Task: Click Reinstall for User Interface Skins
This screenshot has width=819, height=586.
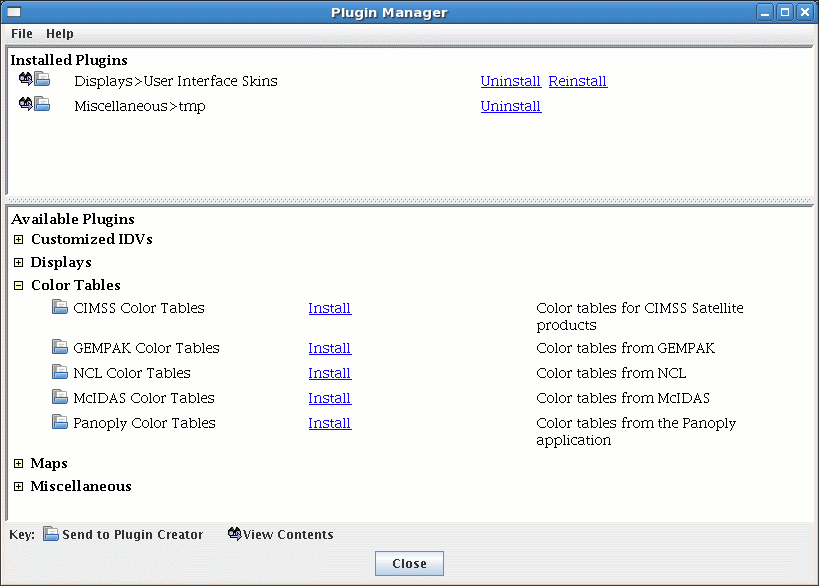Action: [577, 81]
